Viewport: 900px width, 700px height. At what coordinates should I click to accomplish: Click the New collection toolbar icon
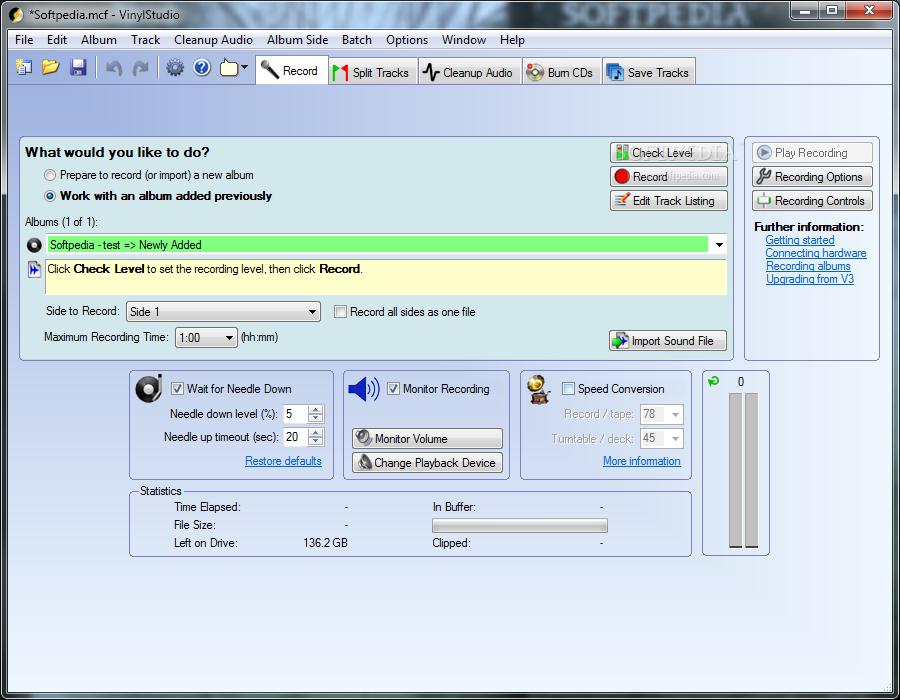(24, 68)
